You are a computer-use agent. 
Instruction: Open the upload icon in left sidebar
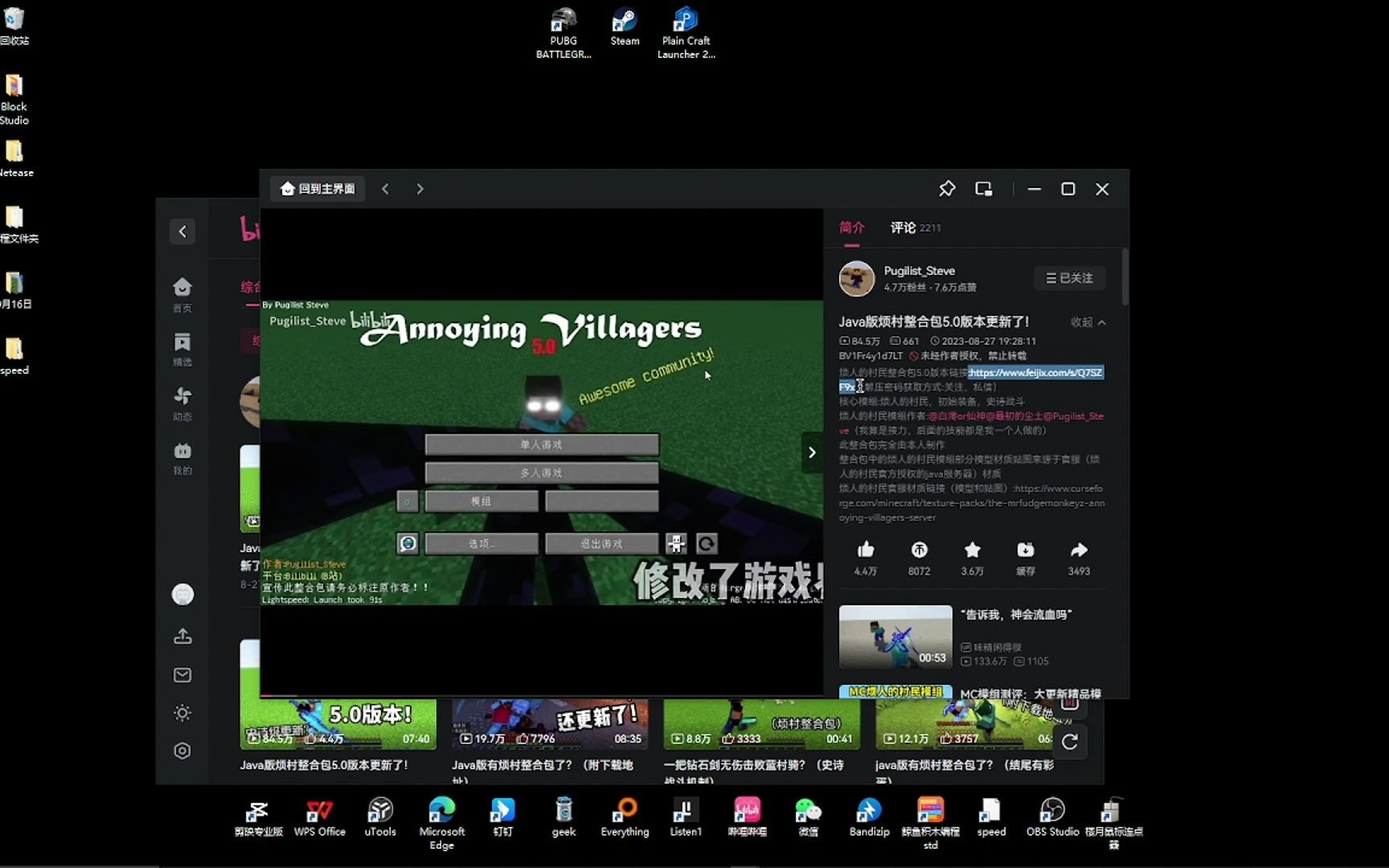(x=182, y=636)
